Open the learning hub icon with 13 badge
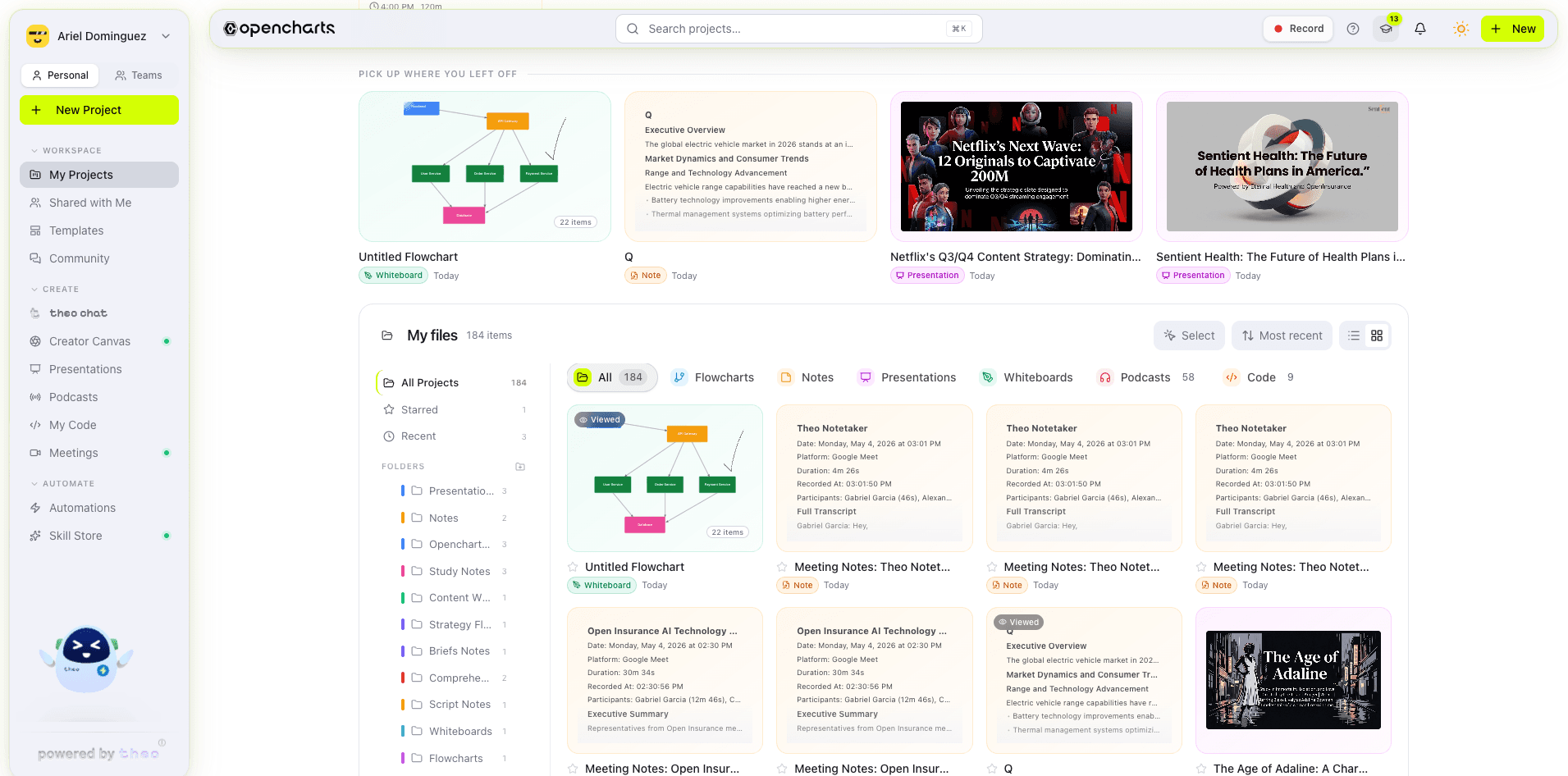This screenshot has height=776, width=1568. (1386, 29)
